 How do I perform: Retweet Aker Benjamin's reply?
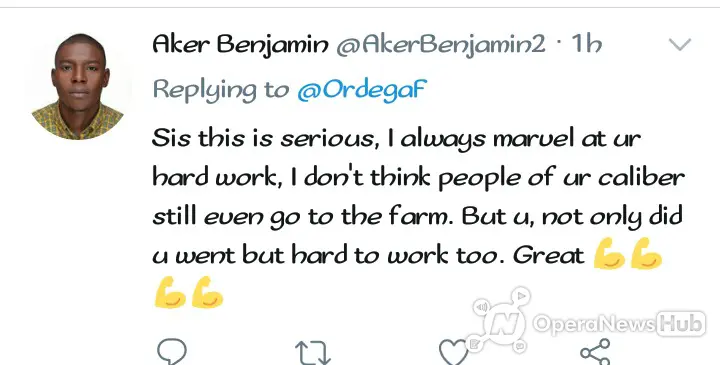(x=313, y=353)
